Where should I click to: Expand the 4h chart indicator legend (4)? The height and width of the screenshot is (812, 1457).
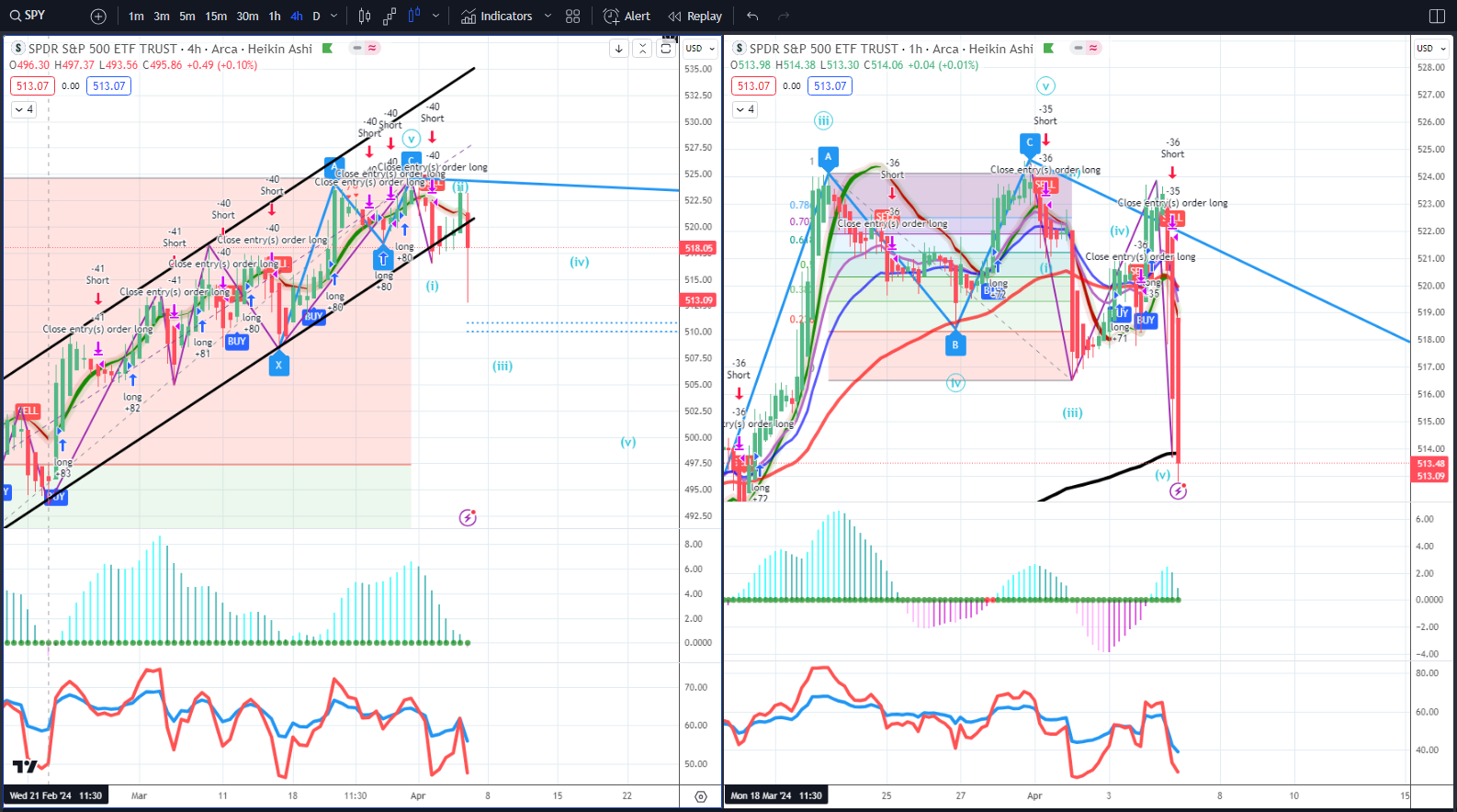(24, 109)
